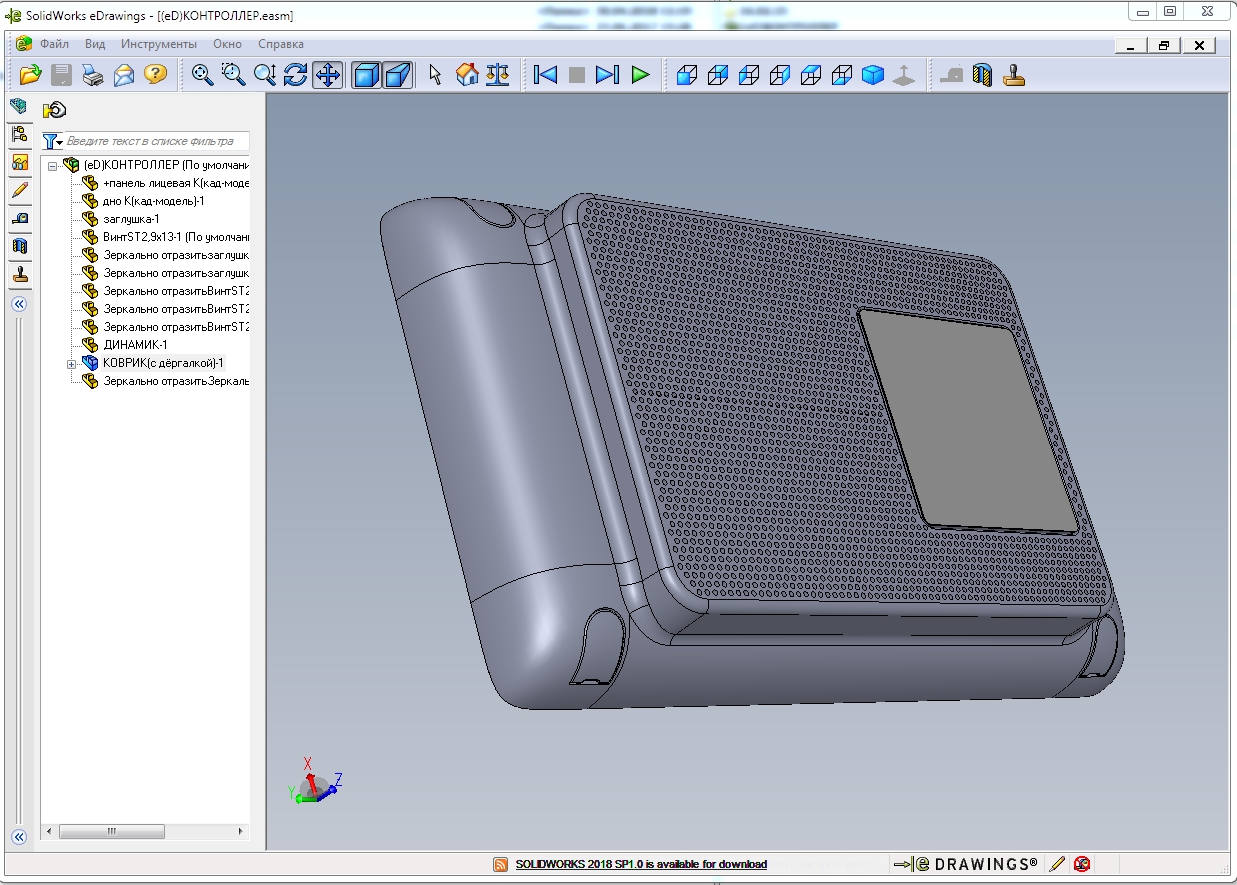The height and width of the screenshot is (885, 1237).
Task: Select the Zoom to Fit tool
Action: pyautogui.click(x=203, y=75)
